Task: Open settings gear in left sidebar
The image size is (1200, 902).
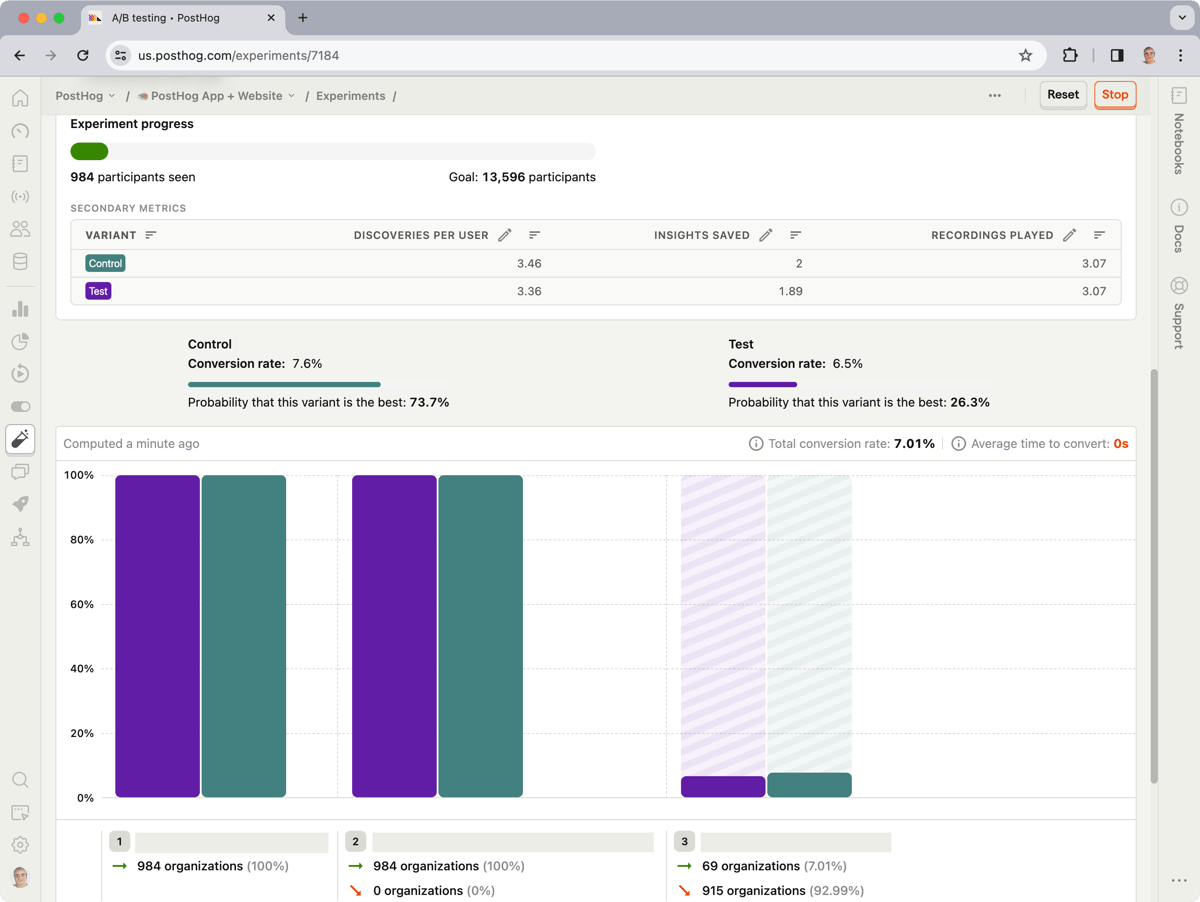Action: [x=20, y=845]
